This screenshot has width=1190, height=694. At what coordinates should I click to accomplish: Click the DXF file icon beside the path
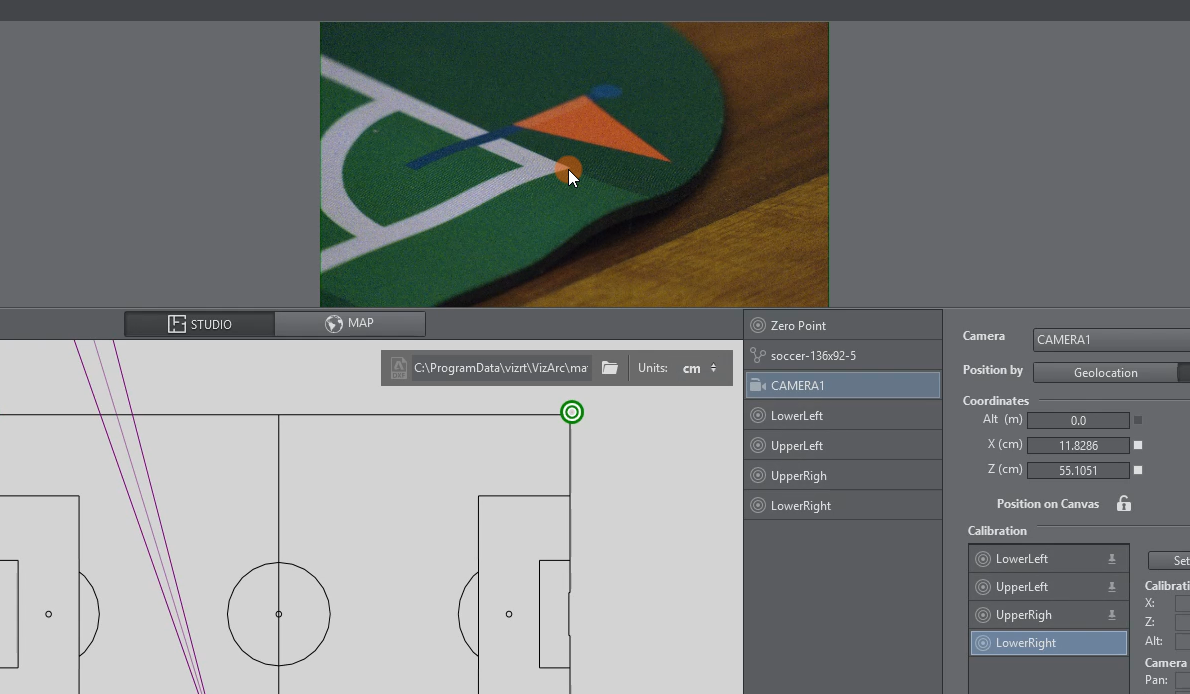[399, 368]
